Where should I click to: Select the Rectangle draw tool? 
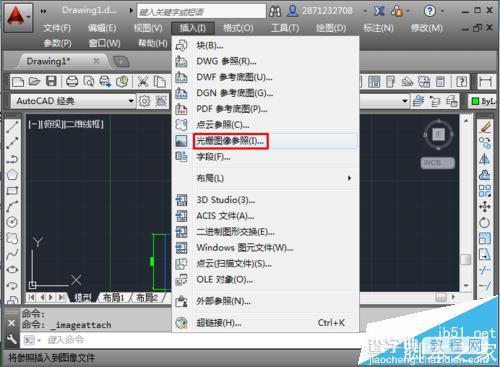point(12,191)
